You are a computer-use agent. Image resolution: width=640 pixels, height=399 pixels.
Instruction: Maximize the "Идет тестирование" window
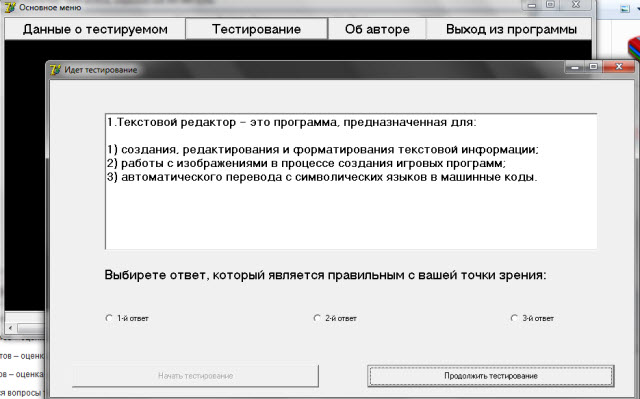click(593, 66)
